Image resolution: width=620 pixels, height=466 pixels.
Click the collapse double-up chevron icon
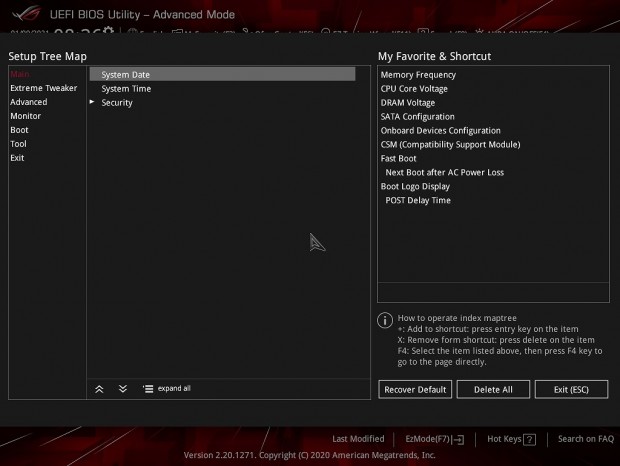coord(99,389)
